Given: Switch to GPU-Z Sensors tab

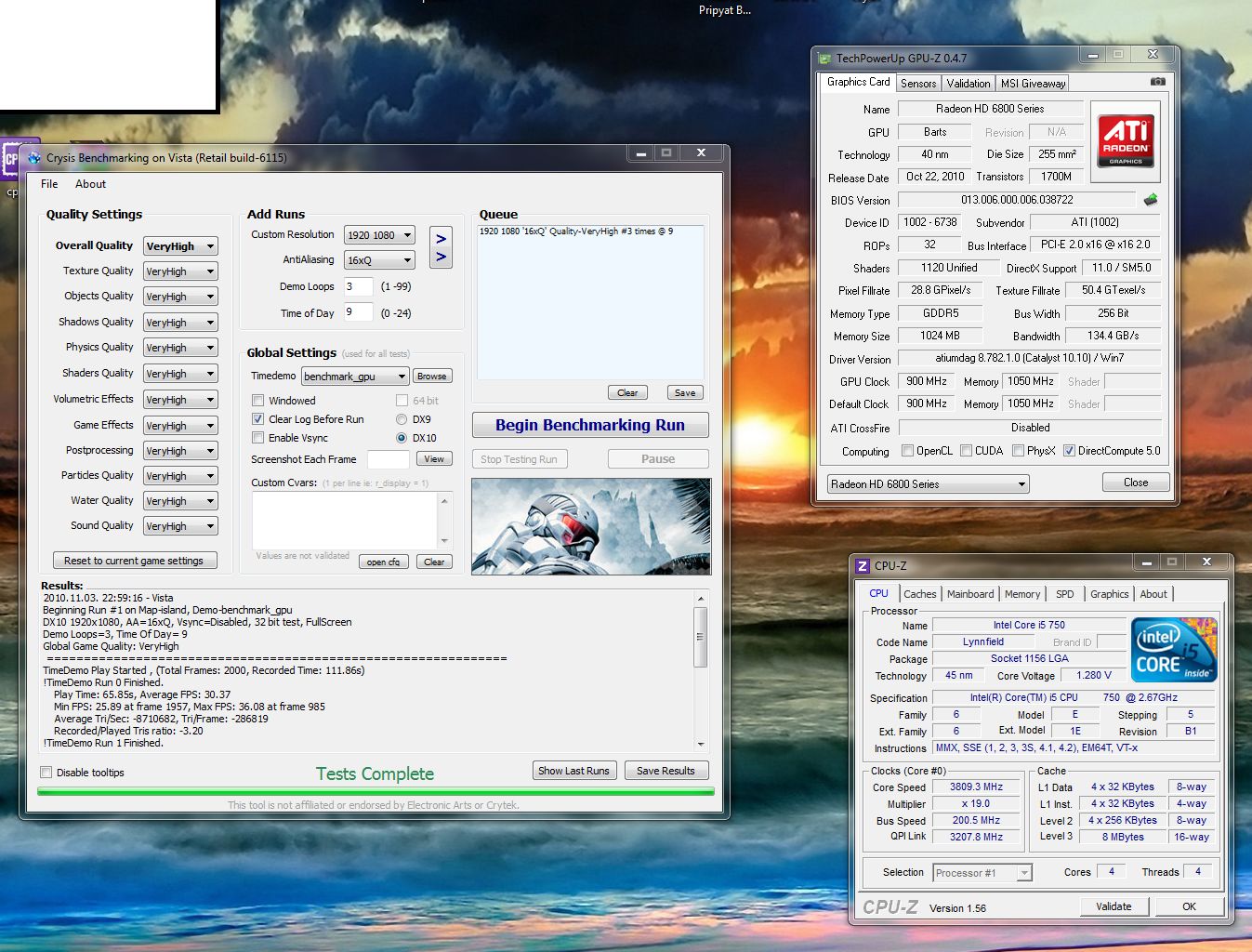Looking at the screenshot, I should 918,84.
